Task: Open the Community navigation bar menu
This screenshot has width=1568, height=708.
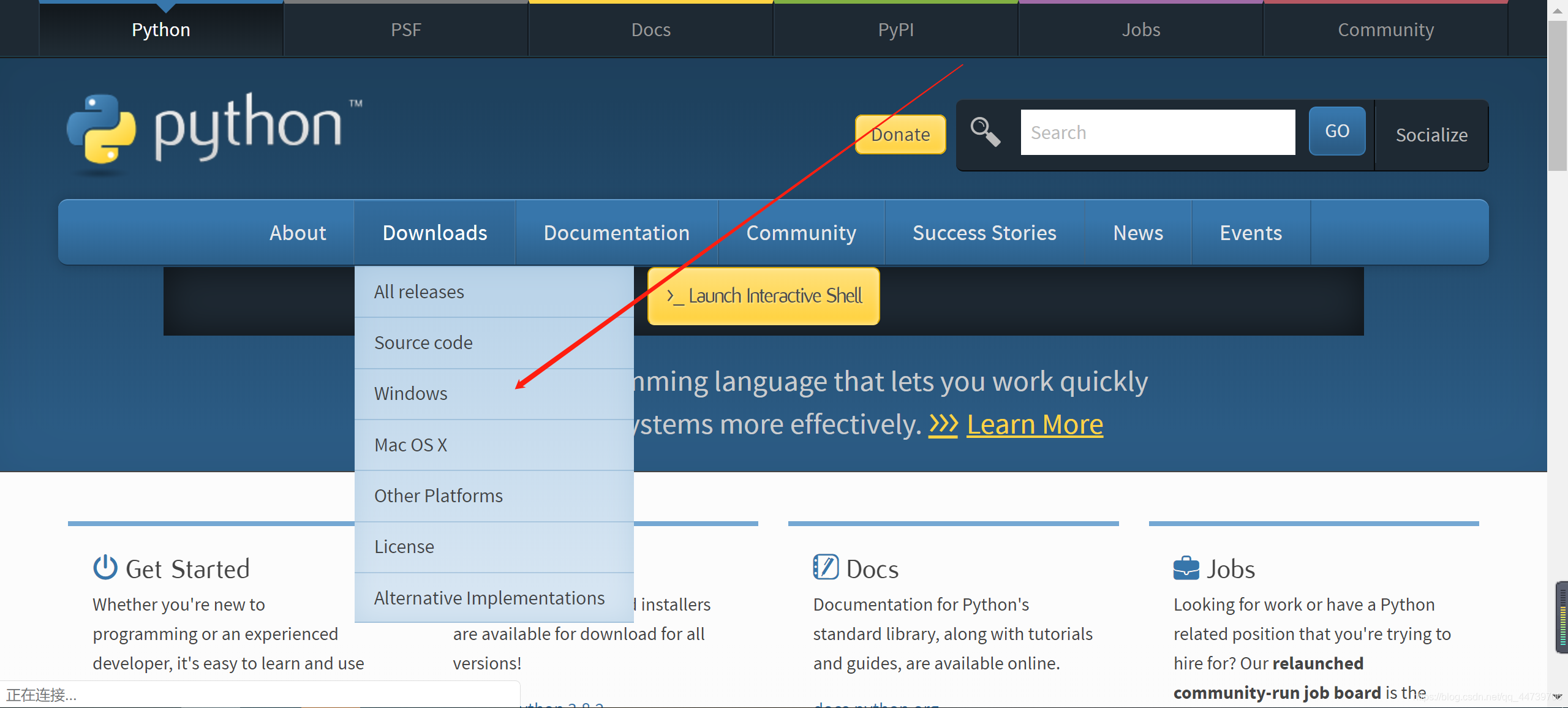Action: click(x=801, y=233)
